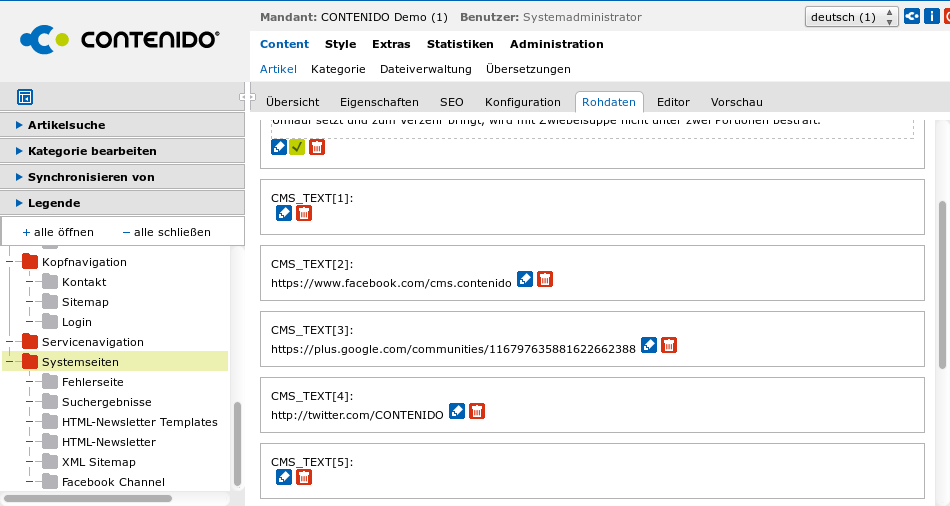This screenshot has width=950, height=506.
Task: Select the Kopfnavigation folder in tree
Action: point(84,262)
